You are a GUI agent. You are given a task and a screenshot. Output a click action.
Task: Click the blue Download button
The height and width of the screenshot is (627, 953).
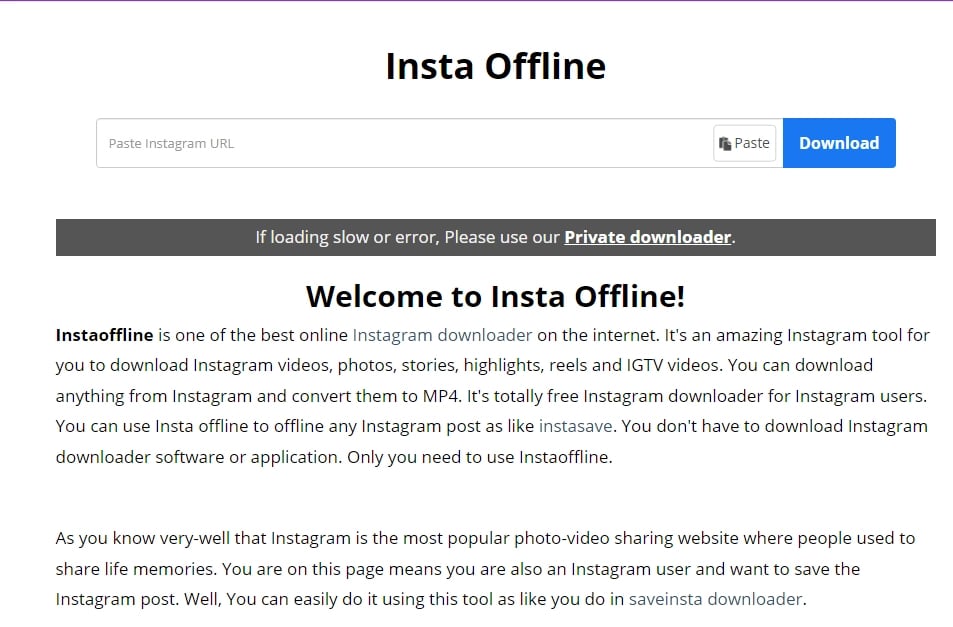[x=839, y=143]
